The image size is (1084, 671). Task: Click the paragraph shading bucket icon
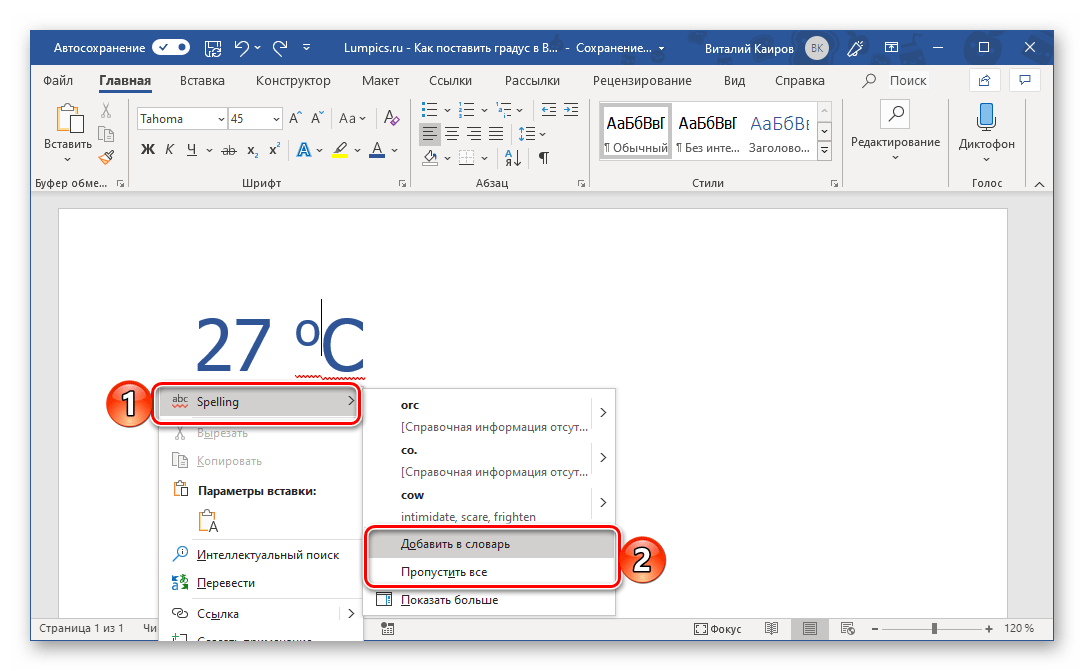point(430,158)
